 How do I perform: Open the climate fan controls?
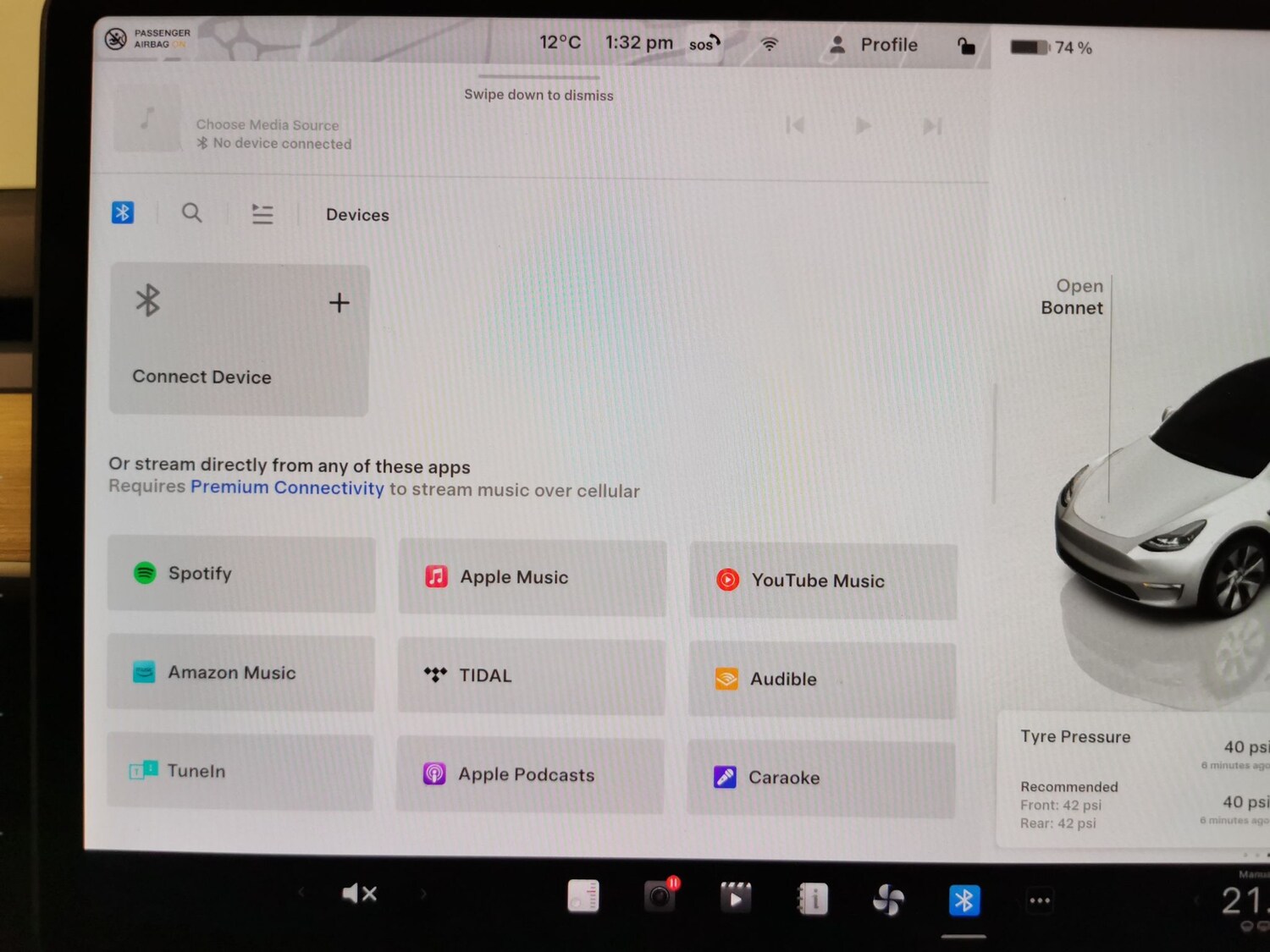[x=887, y=899]
